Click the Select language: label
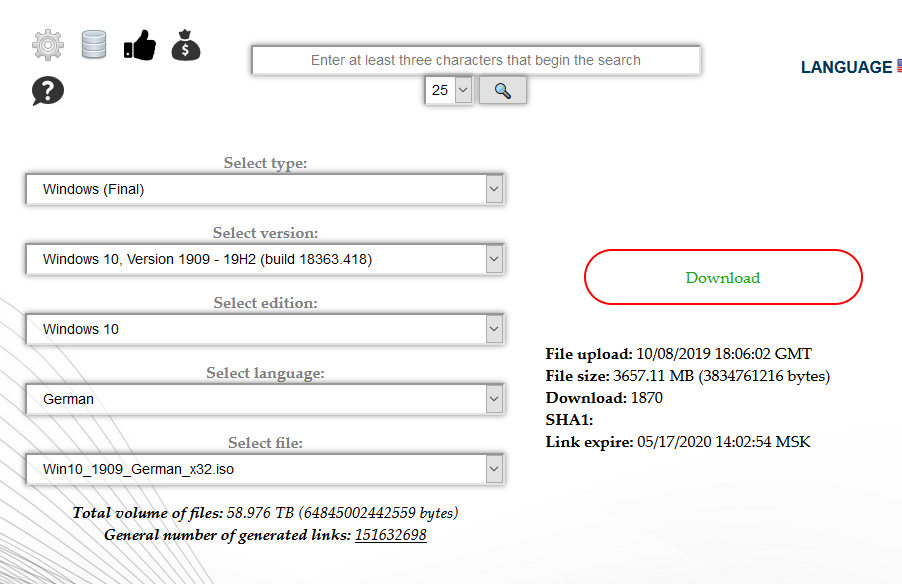Viewport: 902px width, 584px height. click(x=265, y=373)
